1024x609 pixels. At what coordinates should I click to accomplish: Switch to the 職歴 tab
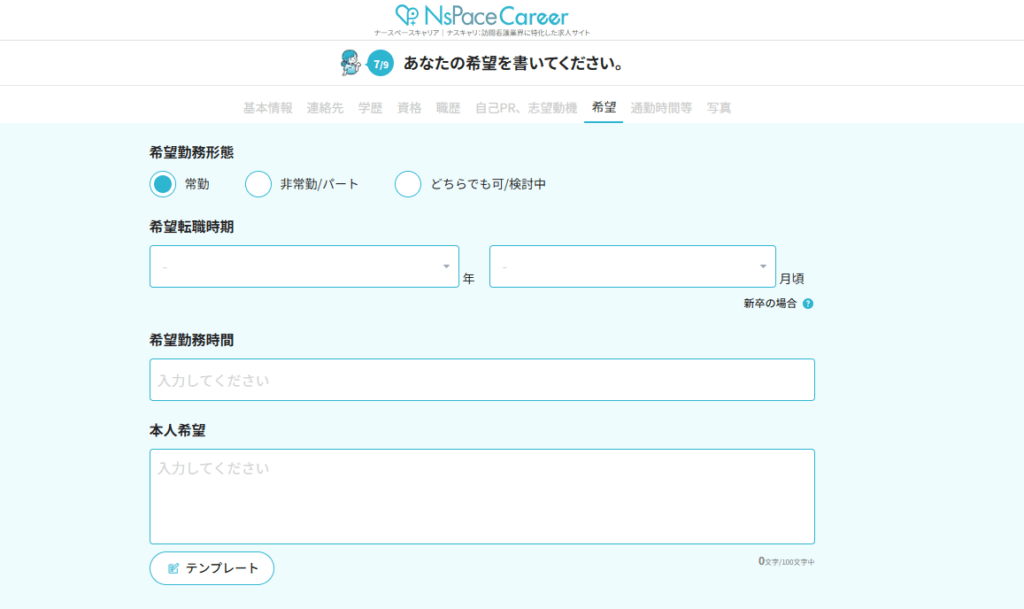click(448, 108)
